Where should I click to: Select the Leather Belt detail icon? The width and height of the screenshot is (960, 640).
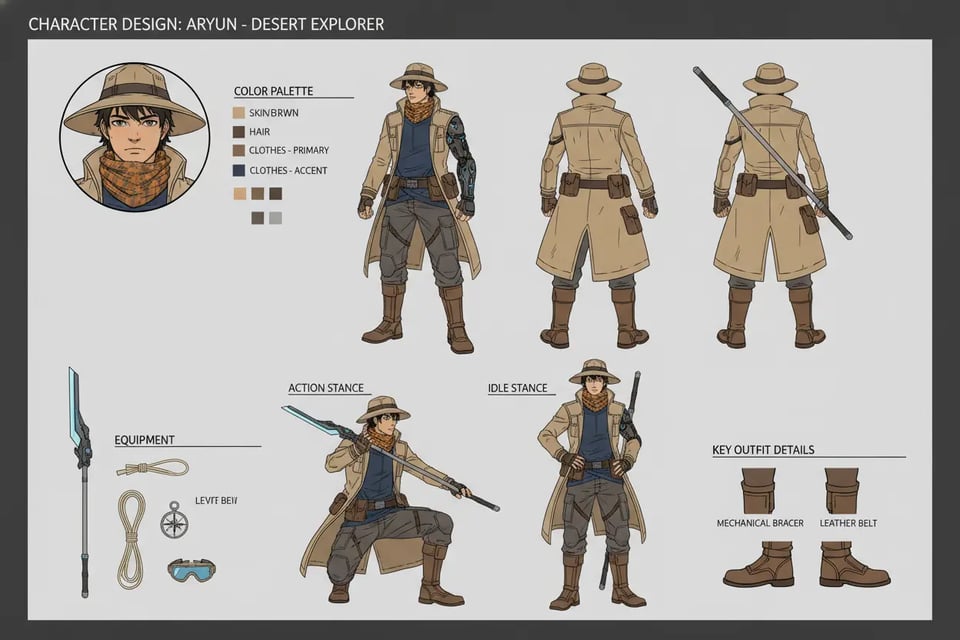[x=840, y=490]
